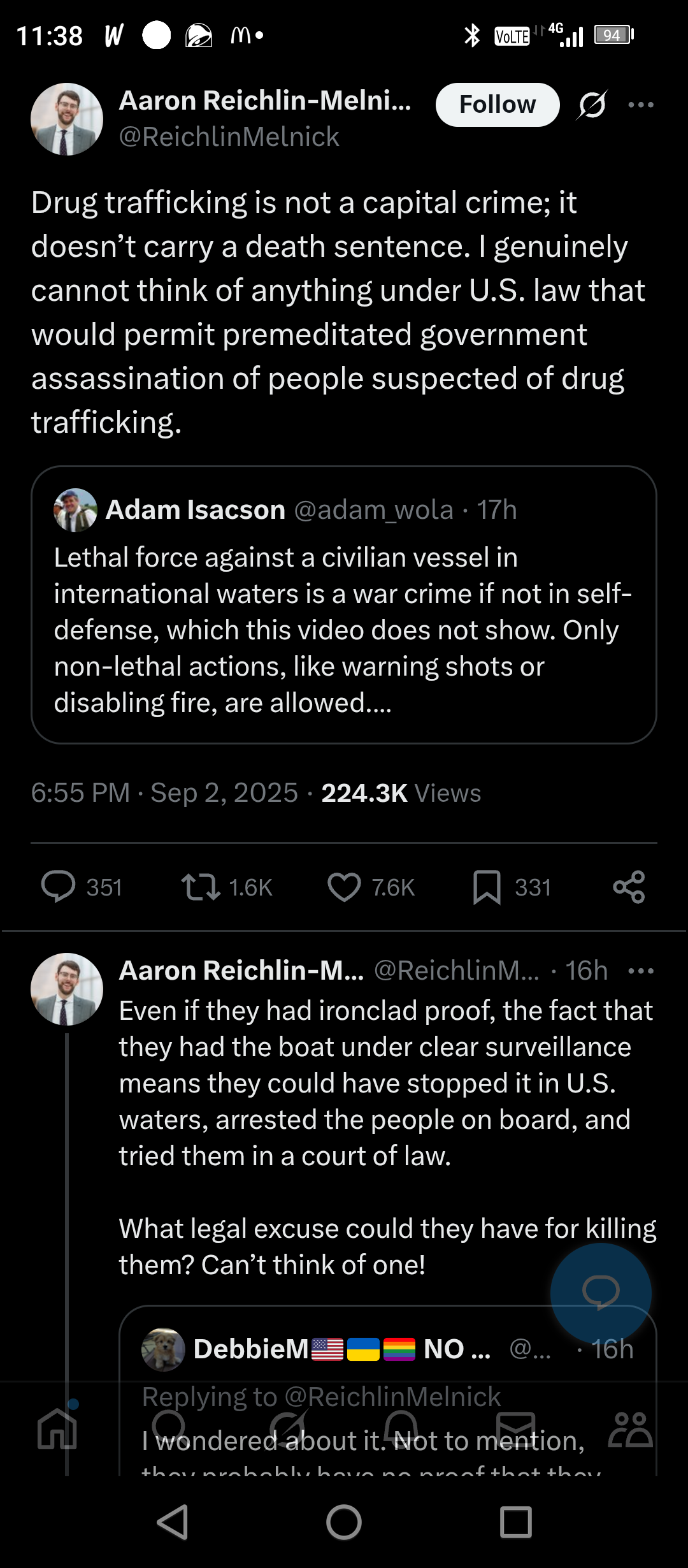The height and width of the screenshot is (1568, 688).
Task: Open Grok explanation icon beside Follow
Action: click(592, 105)
